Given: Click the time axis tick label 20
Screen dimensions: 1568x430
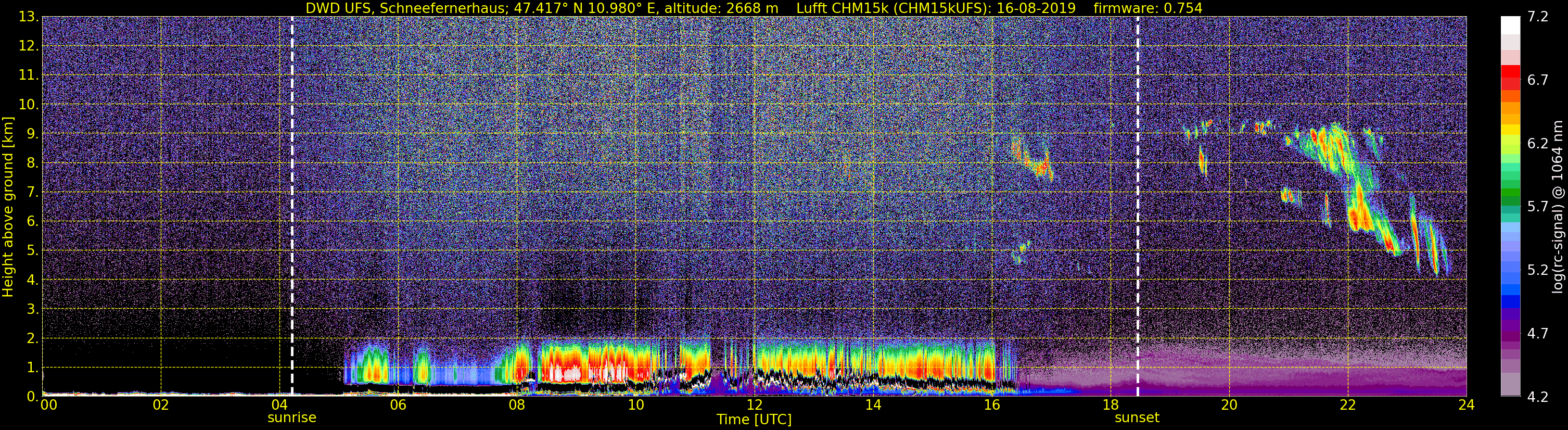Looking at the screenshot, I should click(x=1229, y=405).
